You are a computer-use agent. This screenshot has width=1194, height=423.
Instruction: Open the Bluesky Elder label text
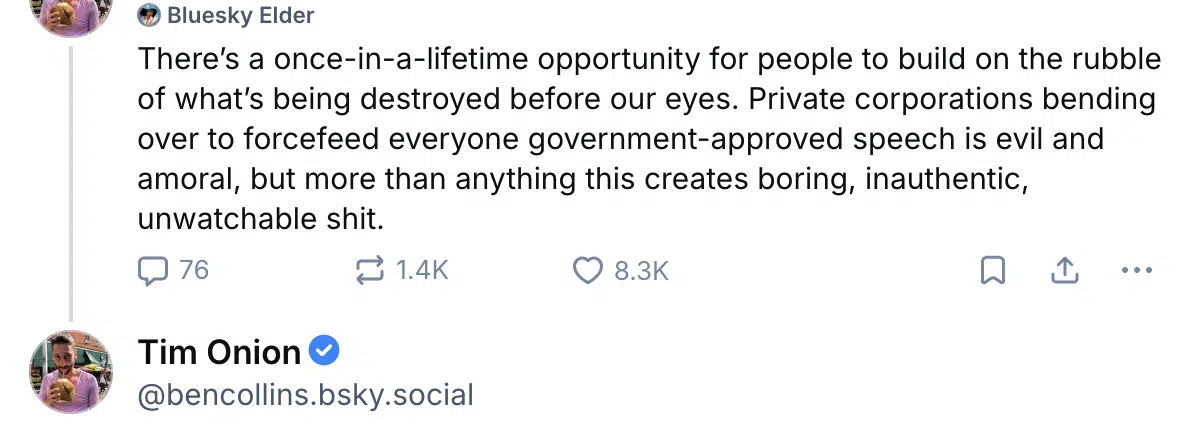tap(240, 15)
